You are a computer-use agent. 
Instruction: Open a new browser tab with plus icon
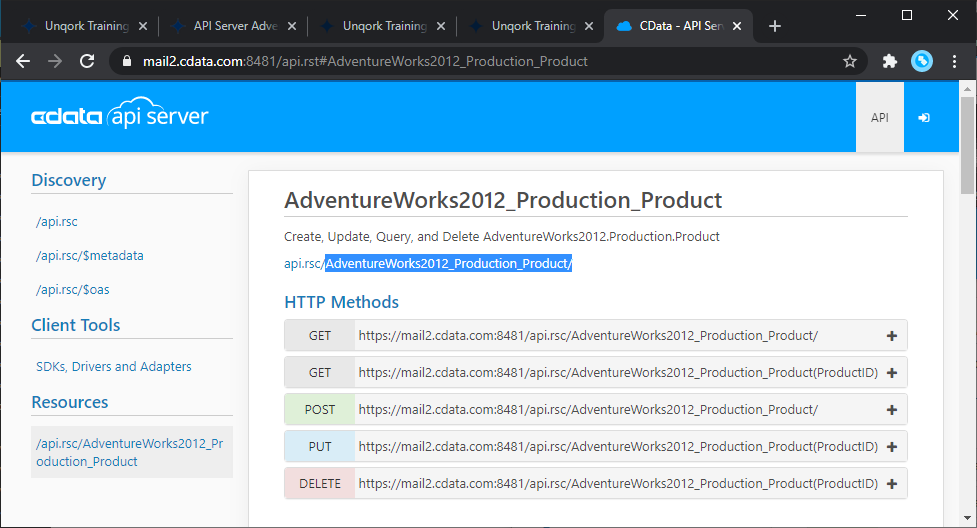pyautogui.click(x=775, y=26)
